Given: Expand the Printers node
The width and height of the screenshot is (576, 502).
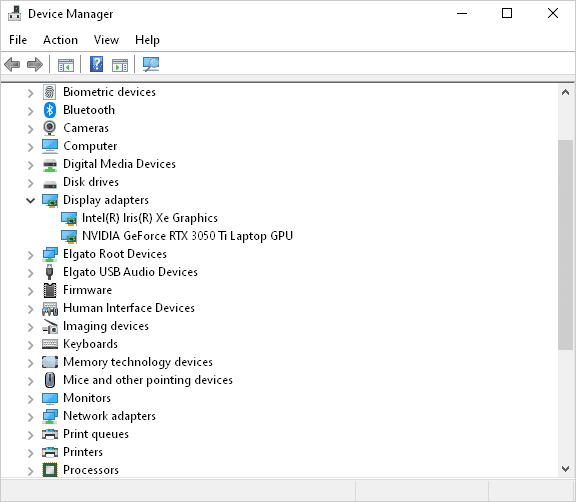Looking at the screenshot, I should (x=30, y=453).
